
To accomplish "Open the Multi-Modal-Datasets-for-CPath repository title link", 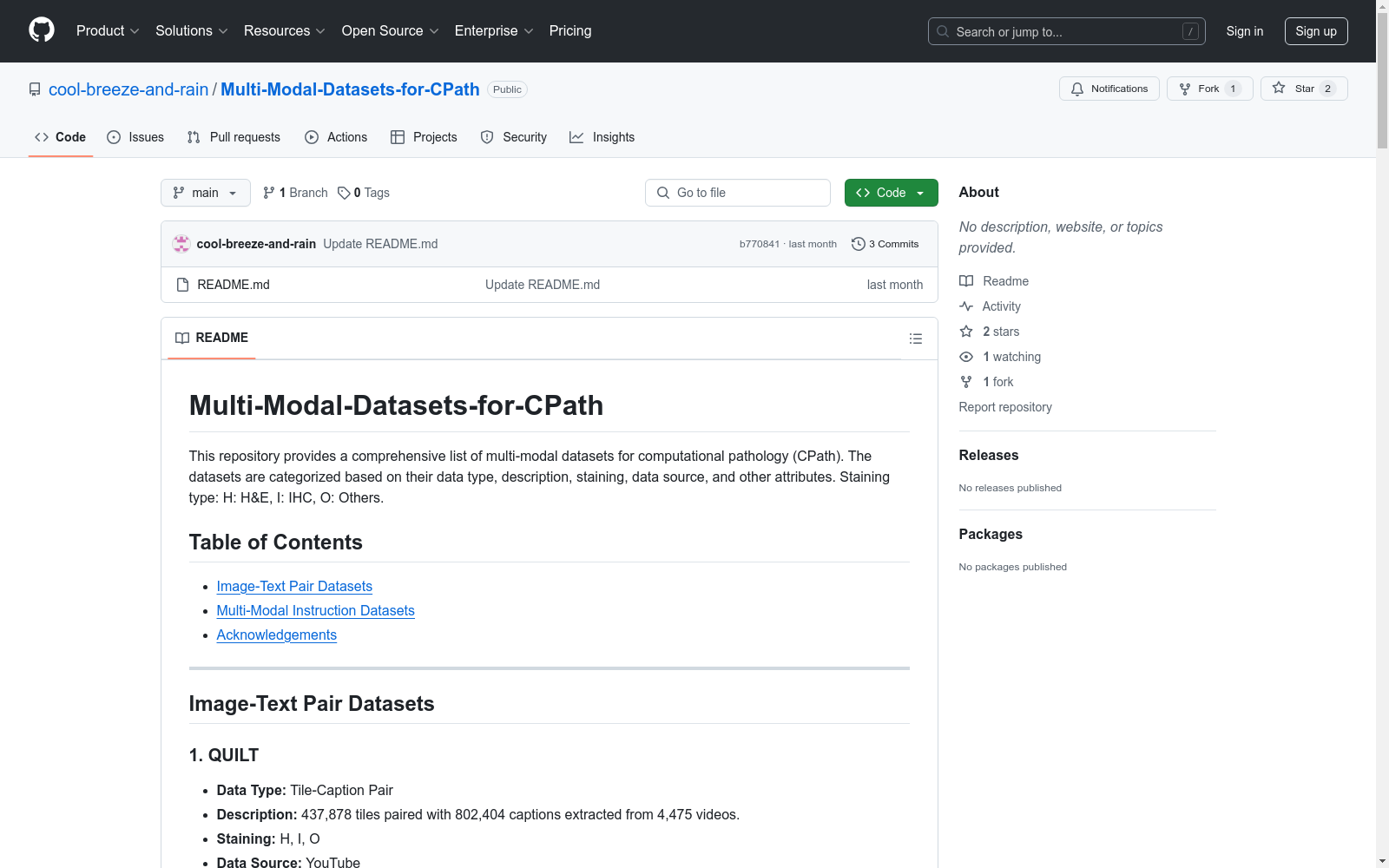I will [x=350, y=89].
